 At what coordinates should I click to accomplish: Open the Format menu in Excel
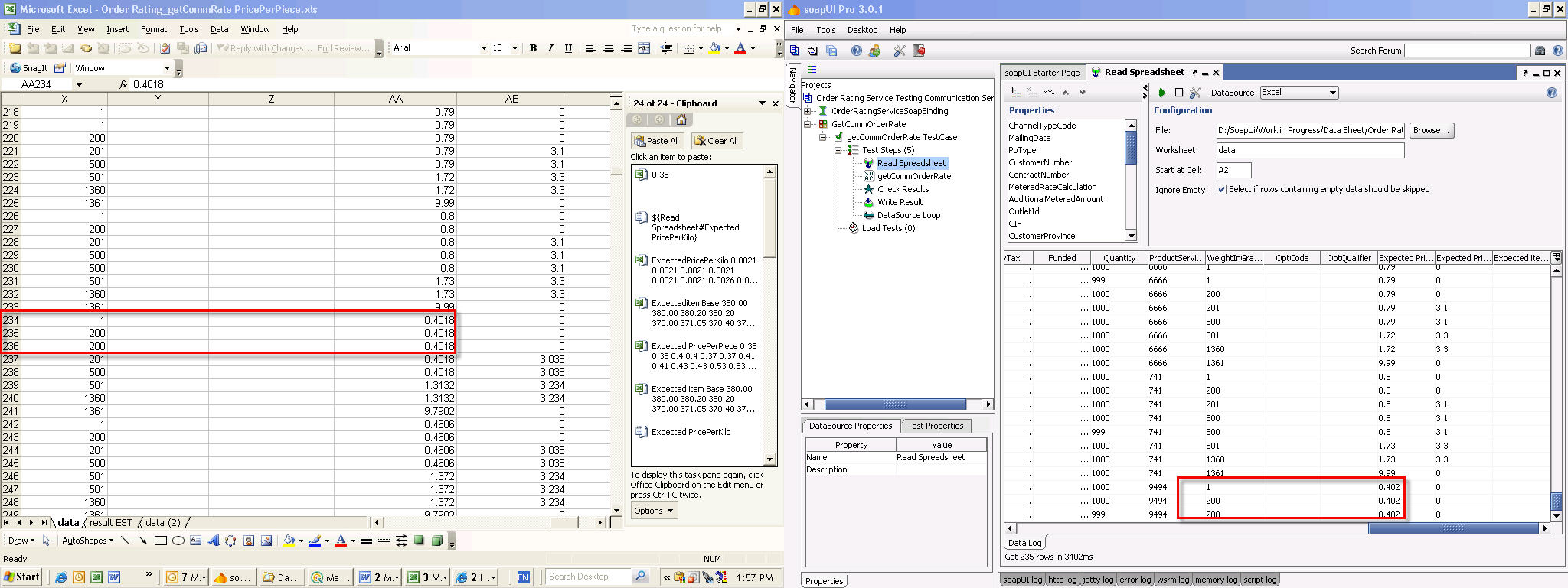153,29
